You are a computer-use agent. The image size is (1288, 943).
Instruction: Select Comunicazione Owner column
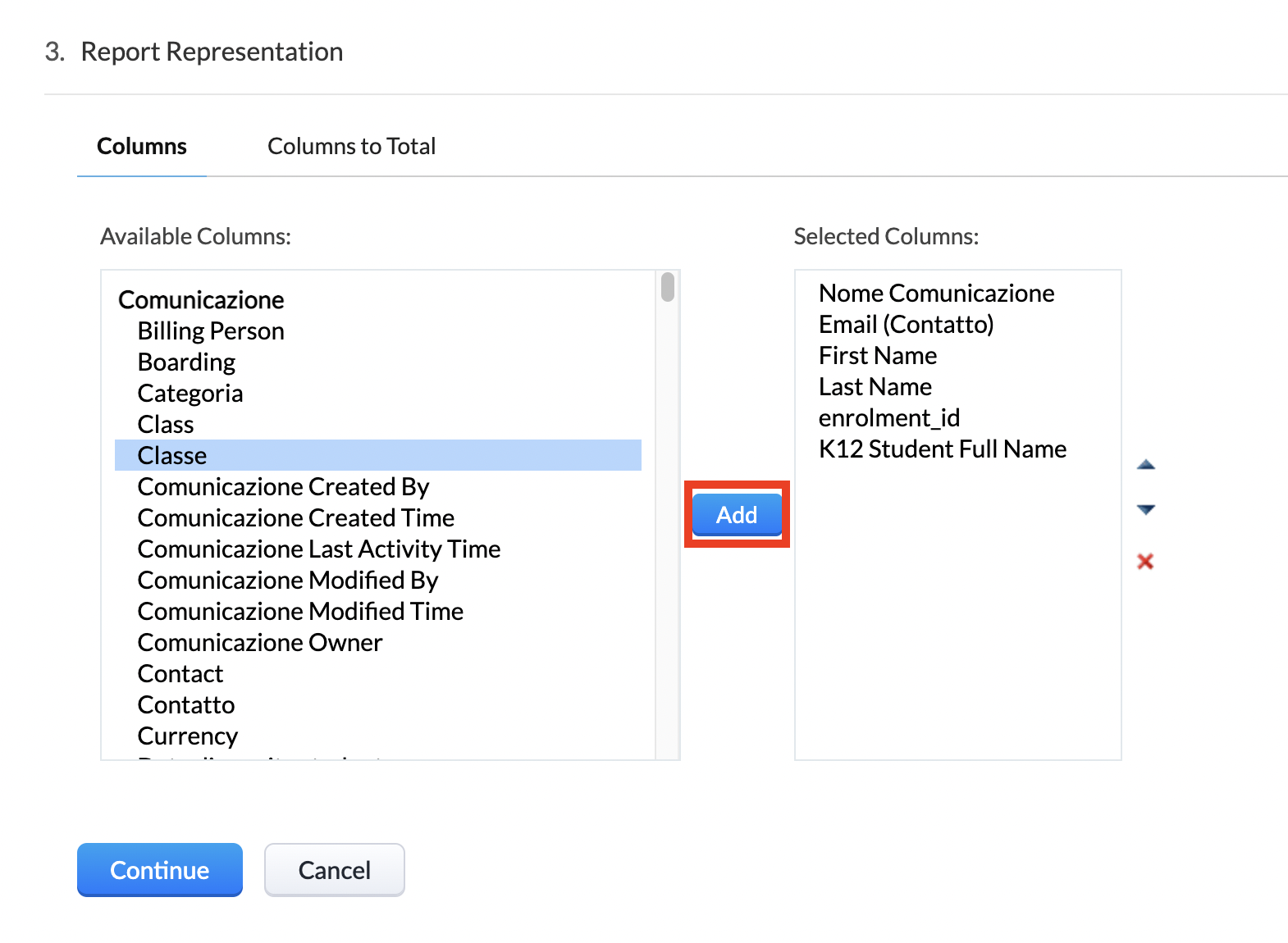[x=259, y=642]
